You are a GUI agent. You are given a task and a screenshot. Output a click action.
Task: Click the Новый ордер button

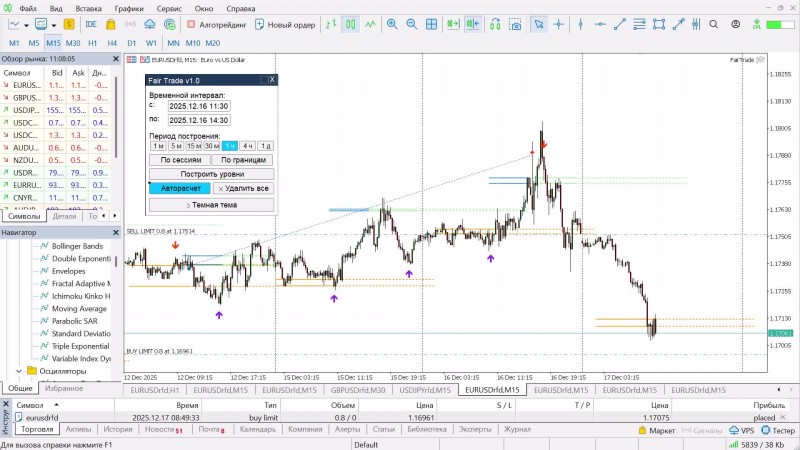(x=285, y=24)
